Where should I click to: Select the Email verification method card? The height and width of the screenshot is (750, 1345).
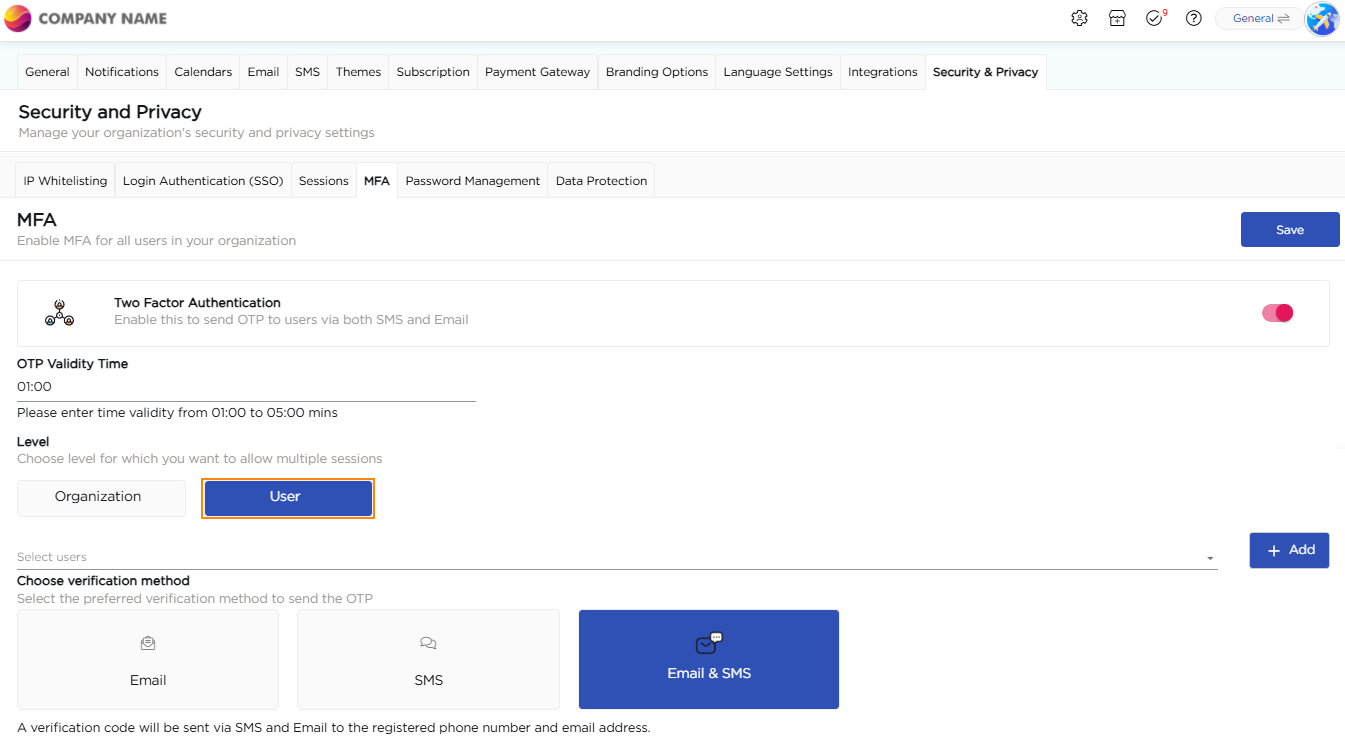click(148, 659)
